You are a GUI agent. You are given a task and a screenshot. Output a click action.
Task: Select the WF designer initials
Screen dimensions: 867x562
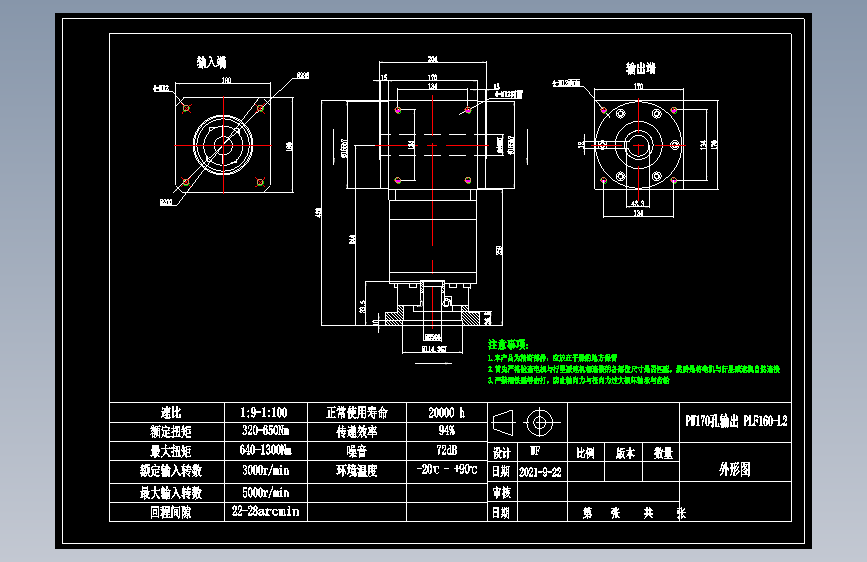tap(535, 451)
